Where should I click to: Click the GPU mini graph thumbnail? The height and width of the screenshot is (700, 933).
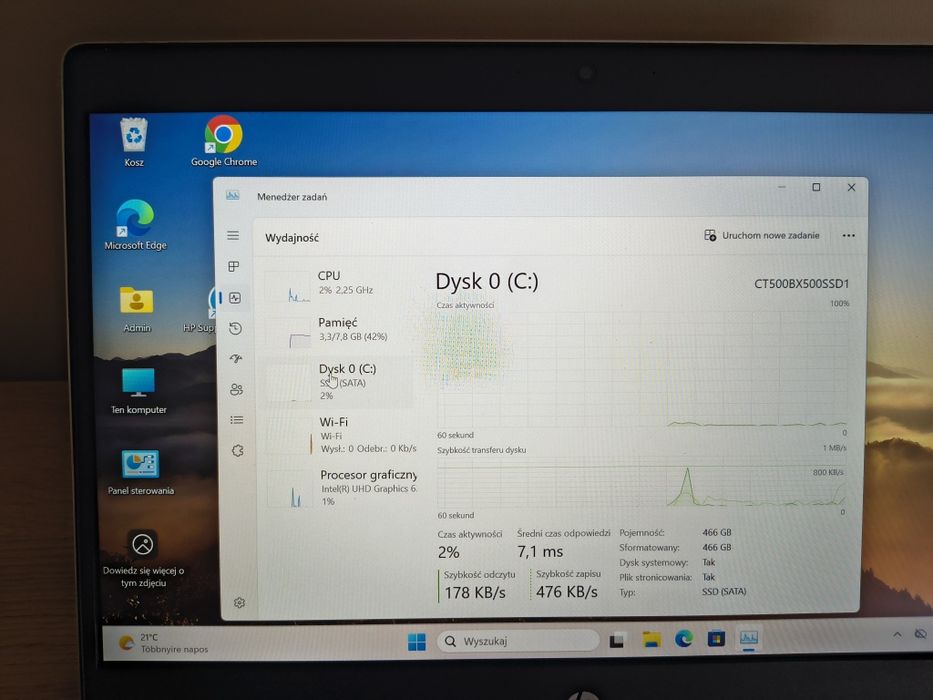tap(290, 489)
